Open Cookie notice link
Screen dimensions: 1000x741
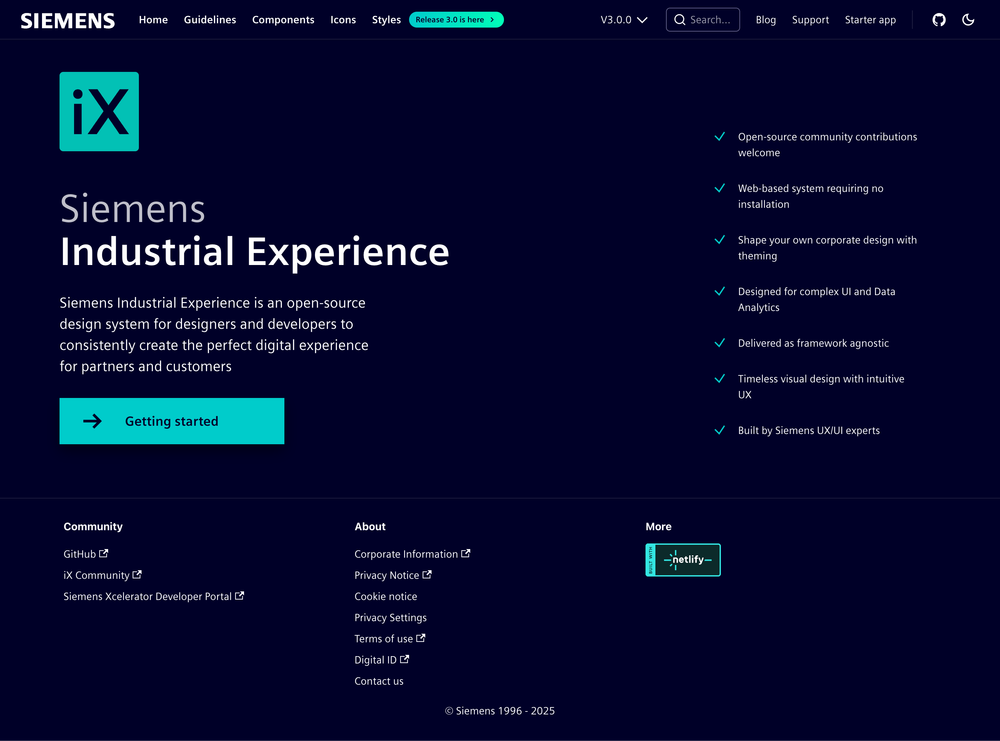click(386, 596)
